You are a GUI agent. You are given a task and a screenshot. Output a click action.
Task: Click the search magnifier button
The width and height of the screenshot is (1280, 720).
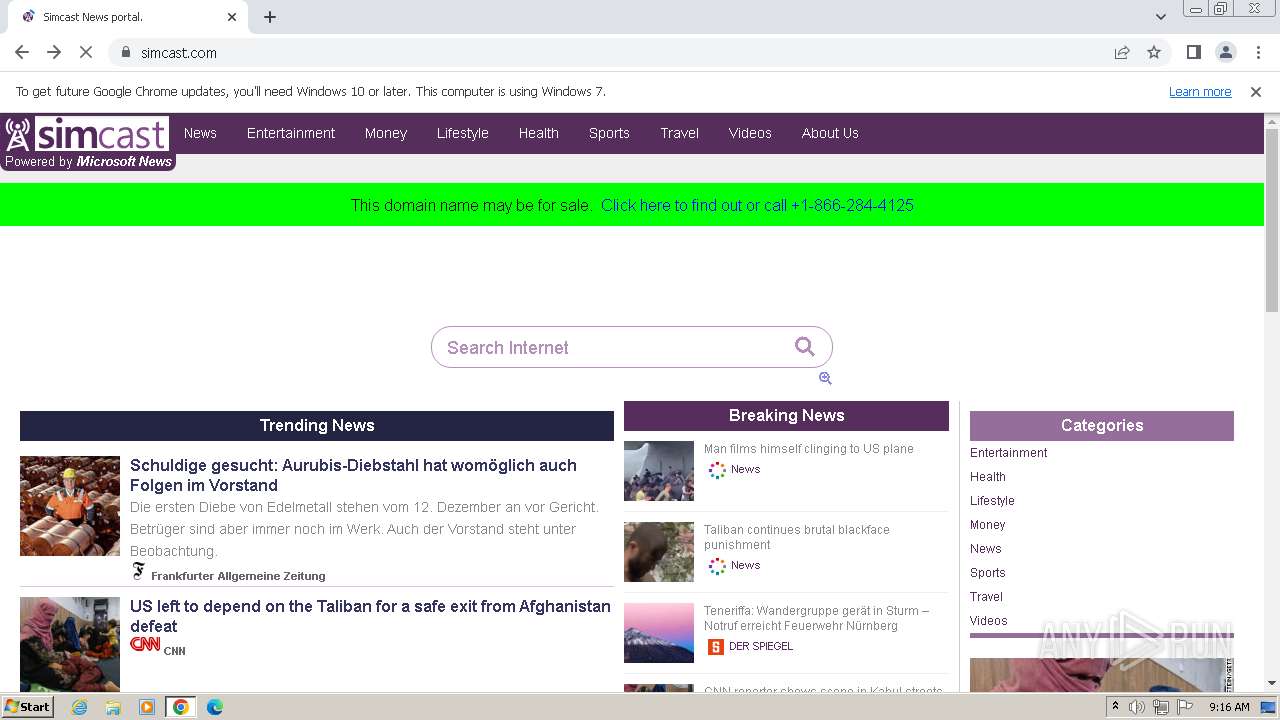(805, 346)
